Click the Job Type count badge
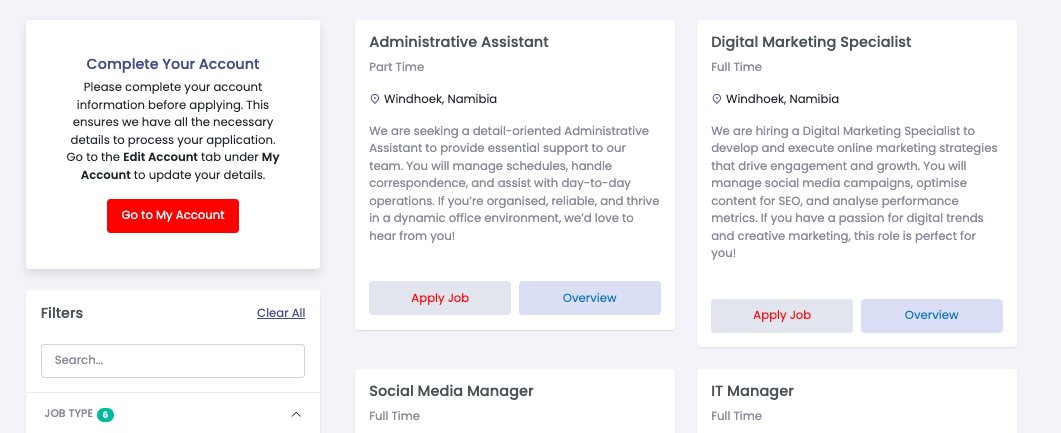Viewport: 1061px width, 433px height. 105,414
